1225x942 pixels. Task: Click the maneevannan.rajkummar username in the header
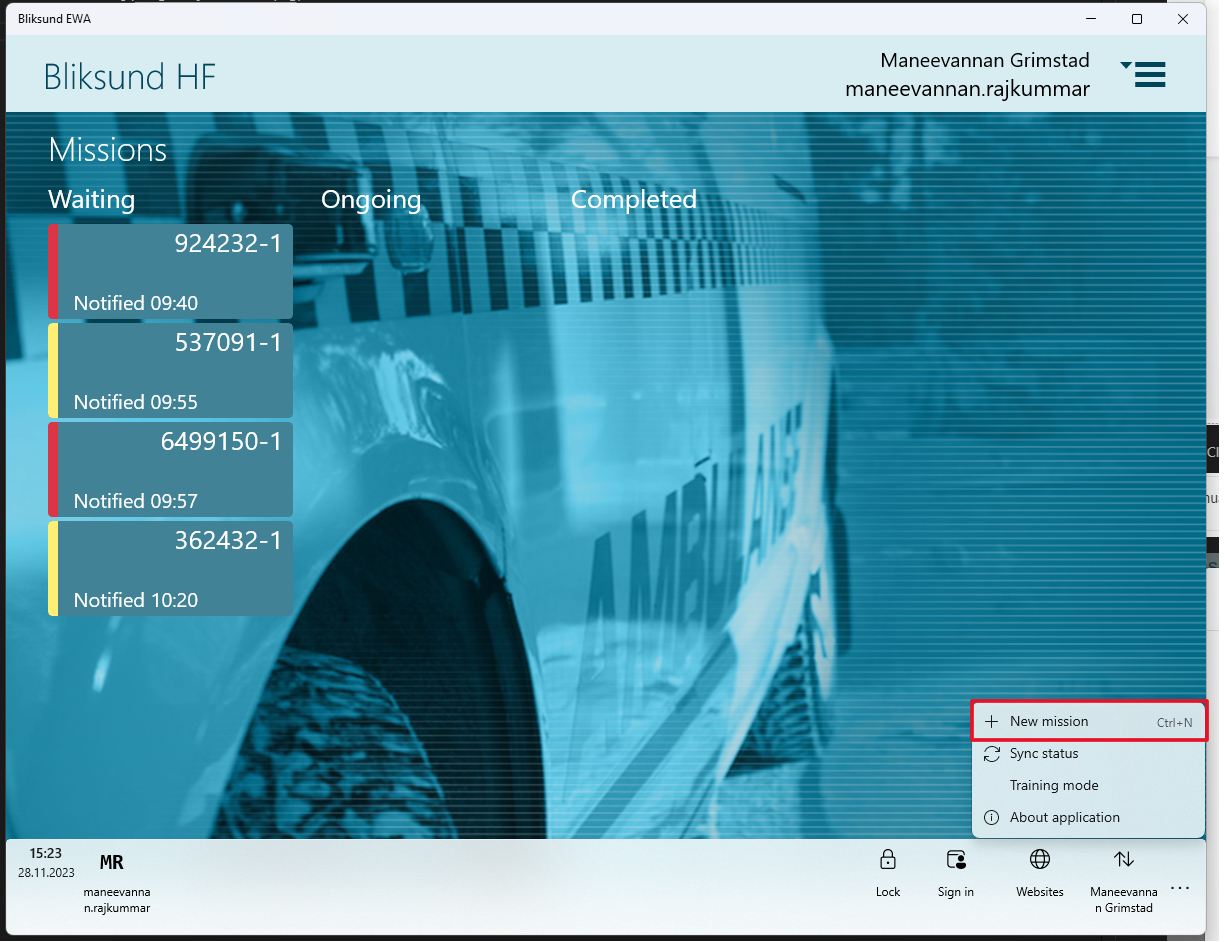pyautogui.click(x=967, y=89)
